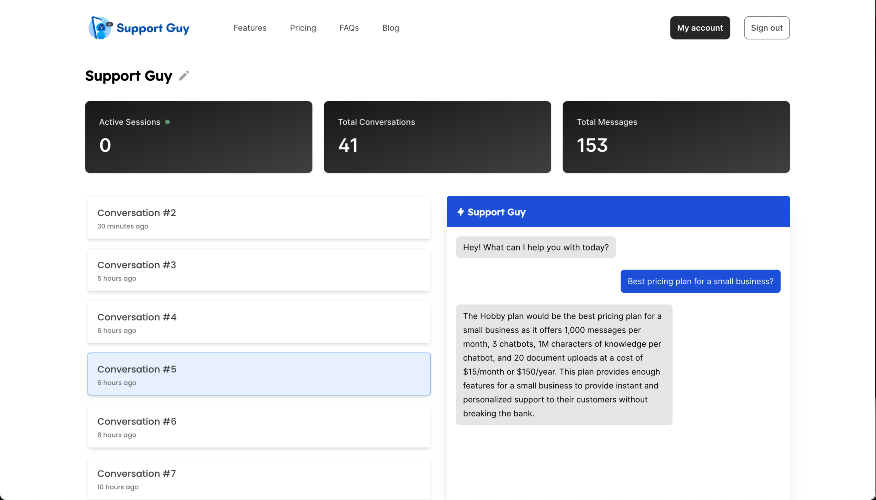Click the Total Conversations card
The height and width of the screenshot is (500, 876).
pos(437,137)
